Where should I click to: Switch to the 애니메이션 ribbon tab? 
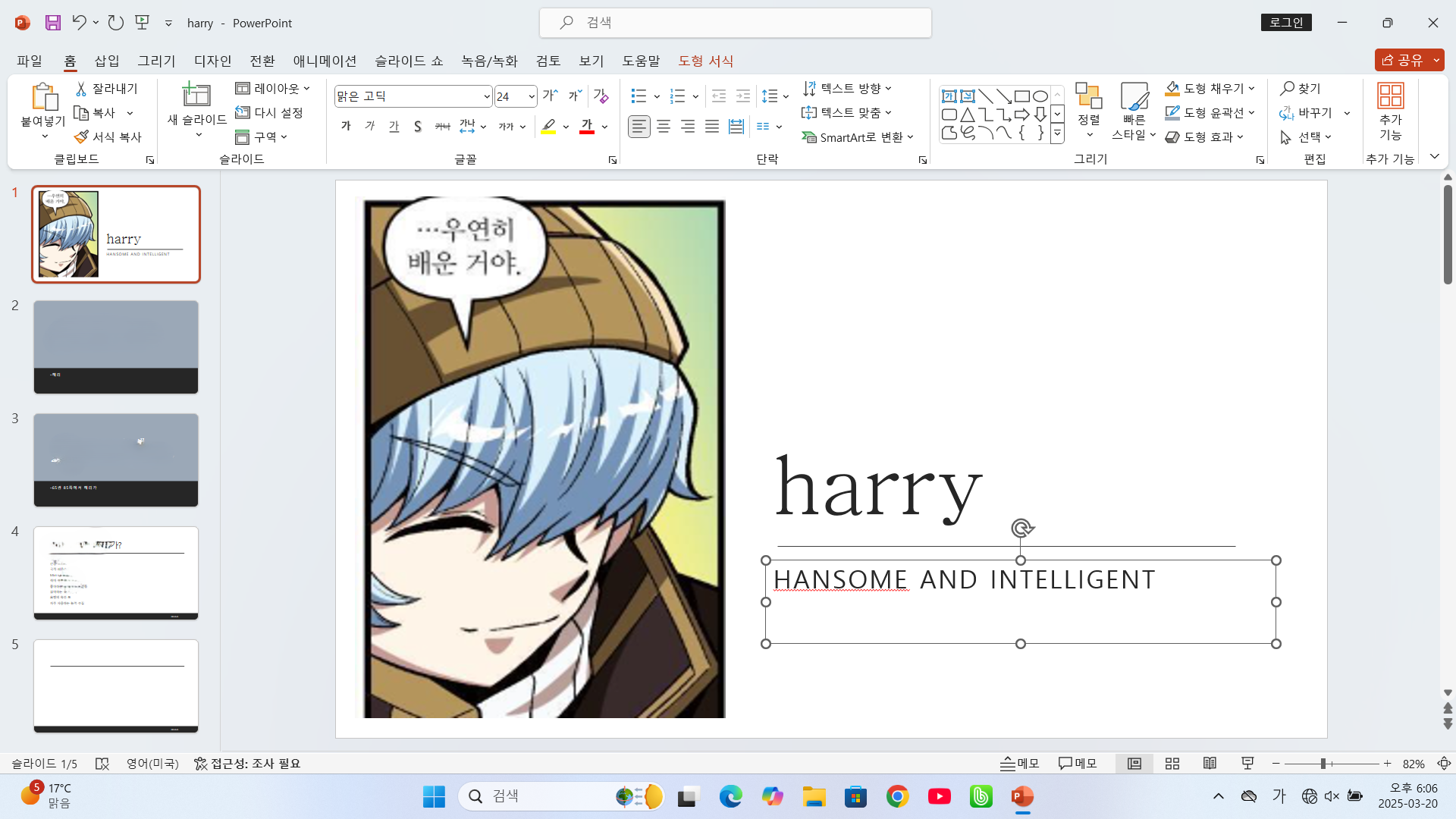click(x=325, y=61)
